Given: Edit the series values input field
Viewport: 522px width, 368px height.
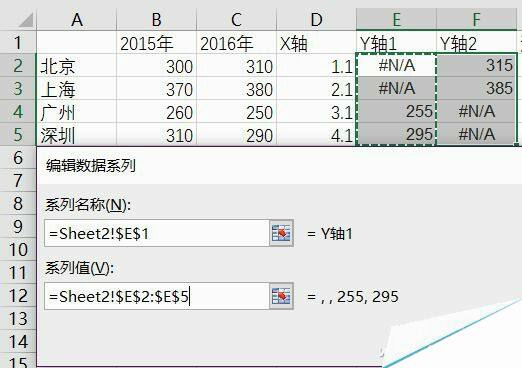Looking at the screenshot, I should [157, 296].
